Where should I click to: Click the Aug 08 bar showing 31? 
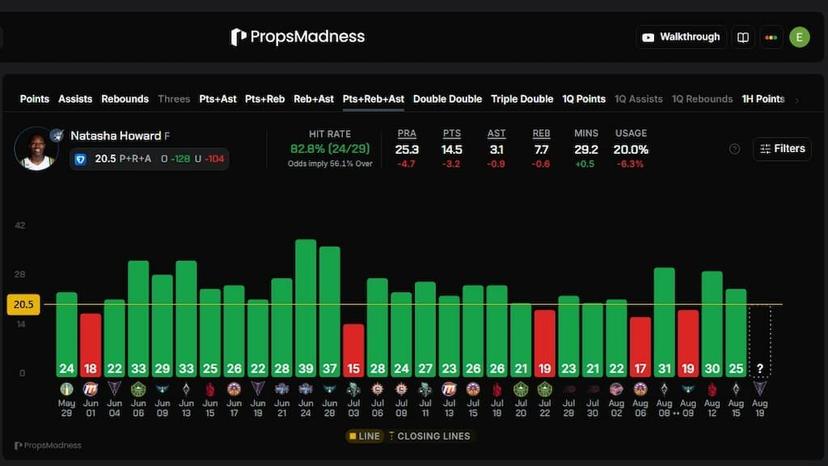pos(664,322)
